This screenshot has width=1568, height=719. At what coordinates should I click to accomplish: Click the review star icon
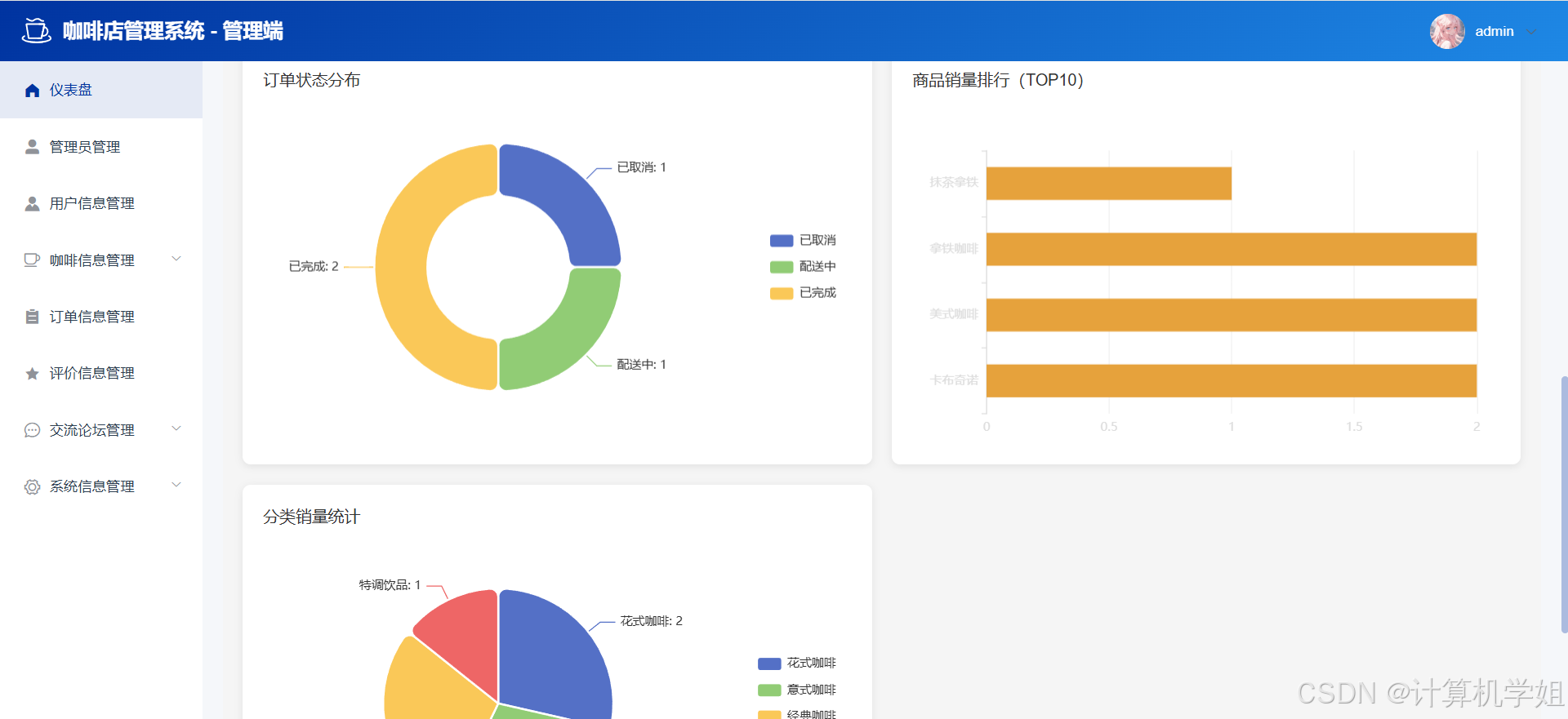[32, 373]
